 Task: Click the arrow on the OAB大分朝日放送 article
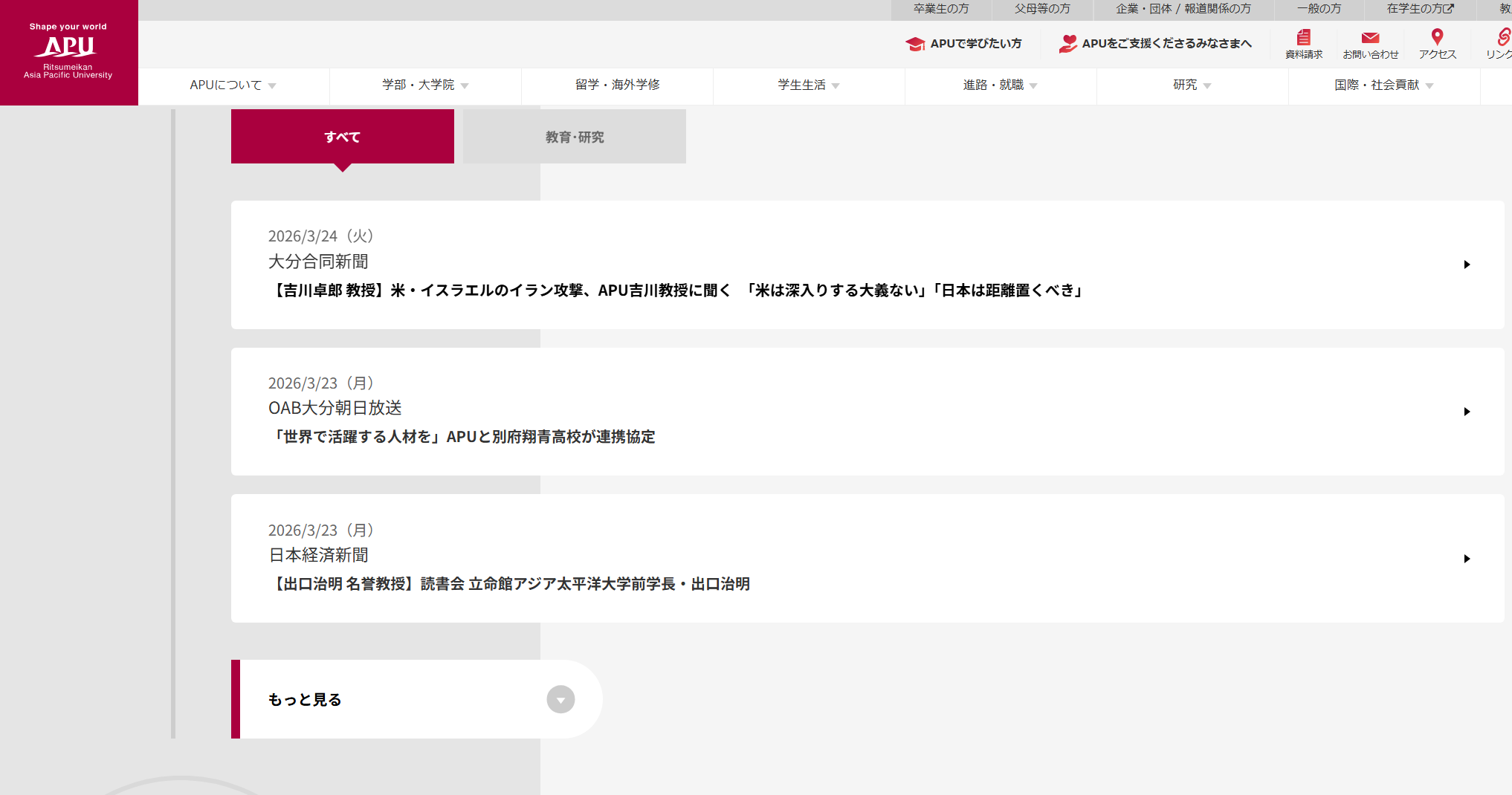click(1467, 412)
